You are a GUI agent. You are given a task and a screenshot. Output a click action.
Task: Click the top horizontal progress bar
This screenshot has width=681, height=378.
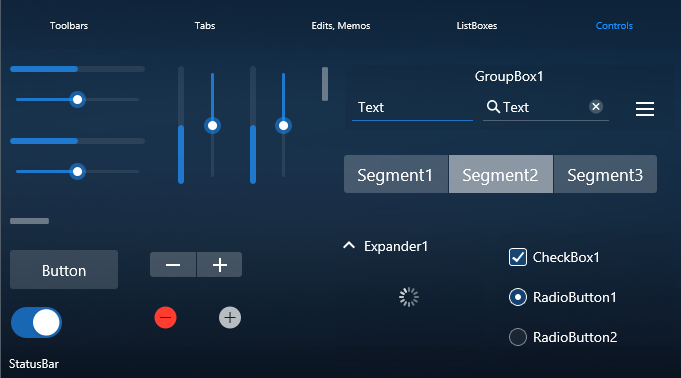(x=77, y=69)
